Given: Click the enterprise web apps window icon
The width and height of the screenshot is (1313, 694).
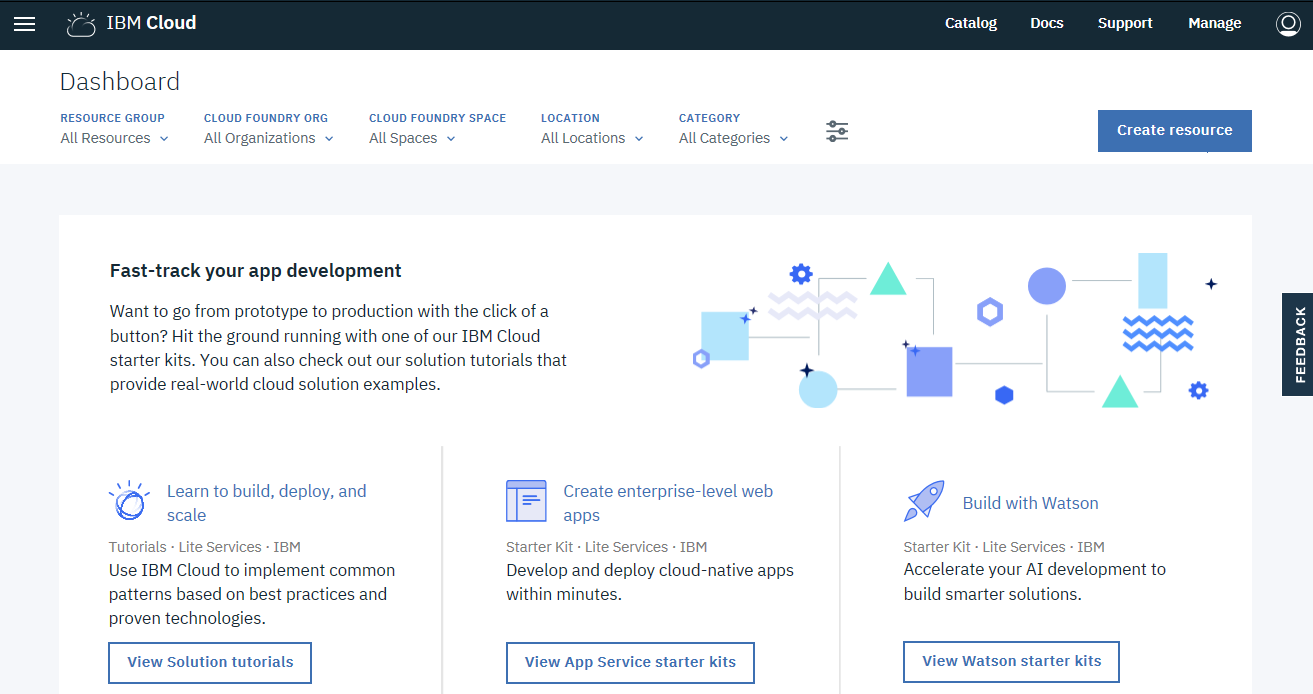Looking at the screenshot, I should pyautogui.click(x=526, y=501).
